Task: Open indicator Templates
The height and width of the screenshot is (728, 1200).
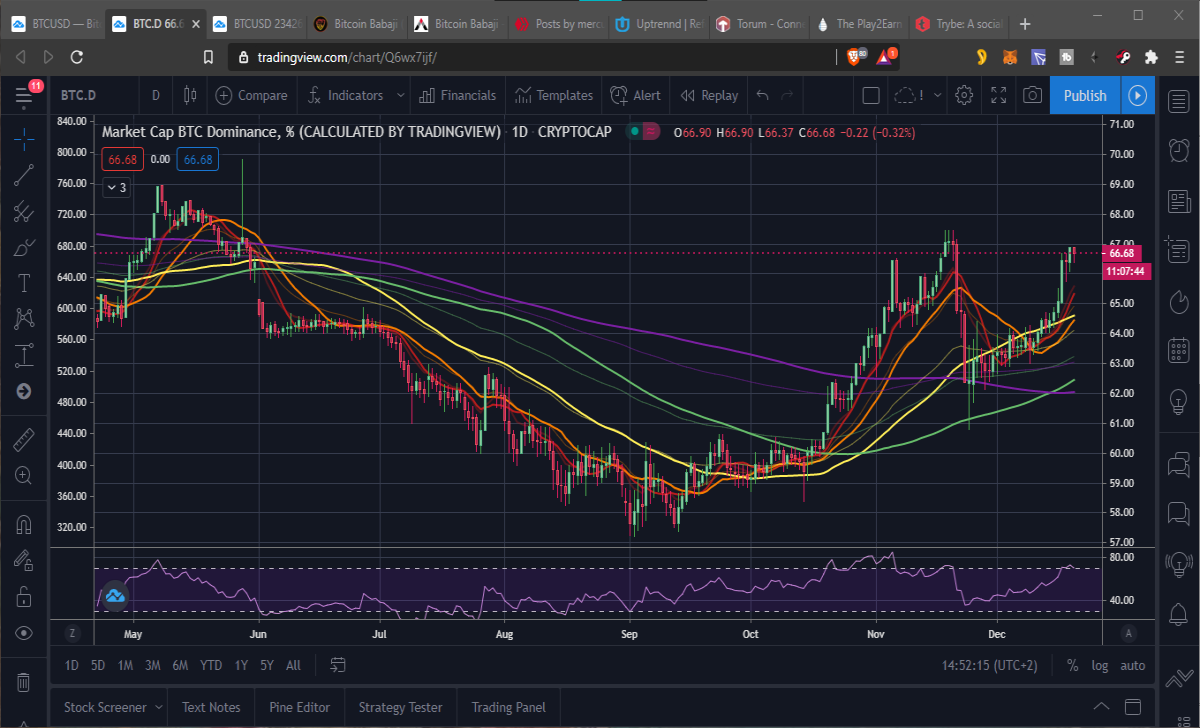Action: [x=554, y=95]
